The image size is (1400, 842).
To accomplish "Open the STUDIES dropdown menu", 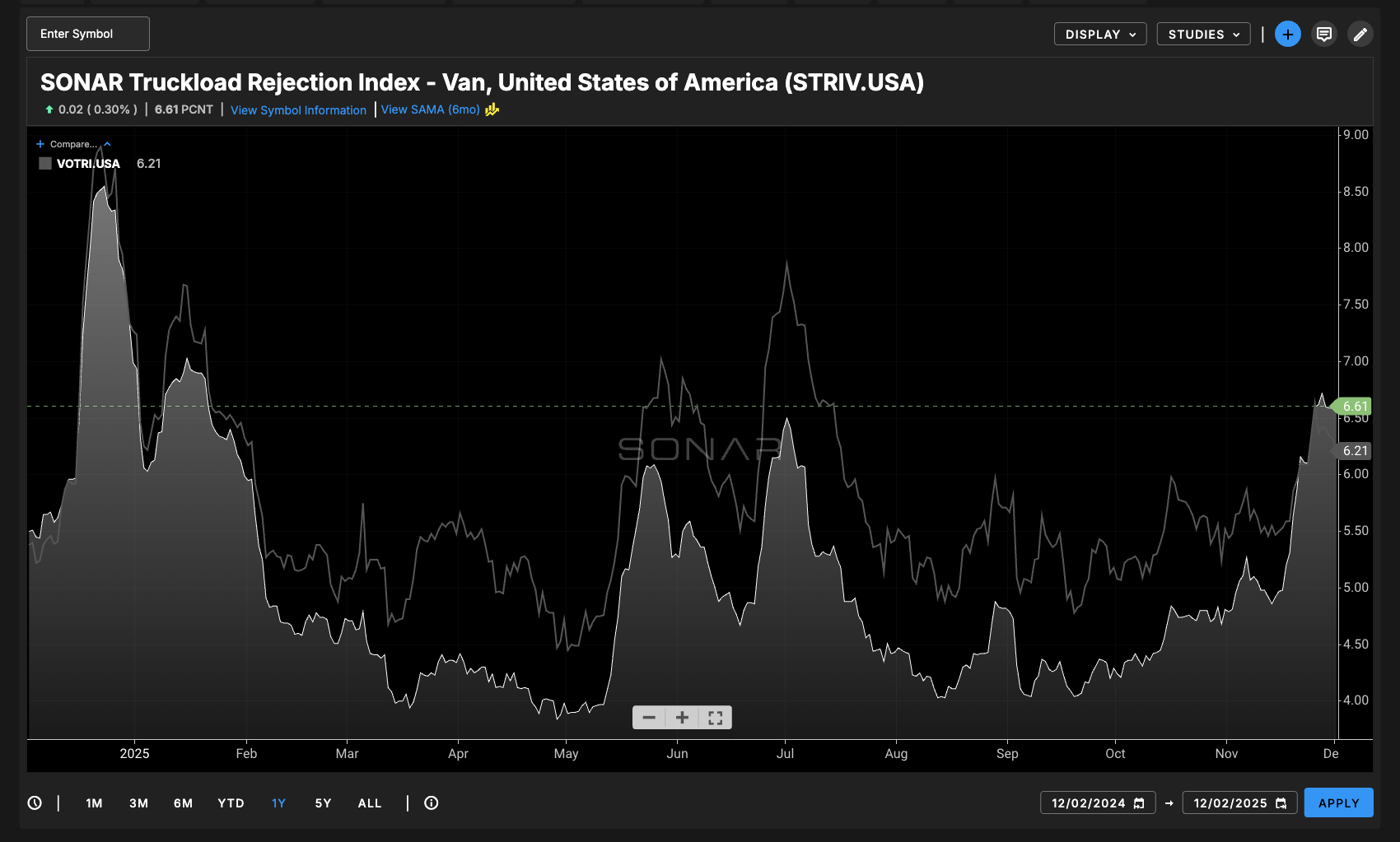I will 1203,35.
